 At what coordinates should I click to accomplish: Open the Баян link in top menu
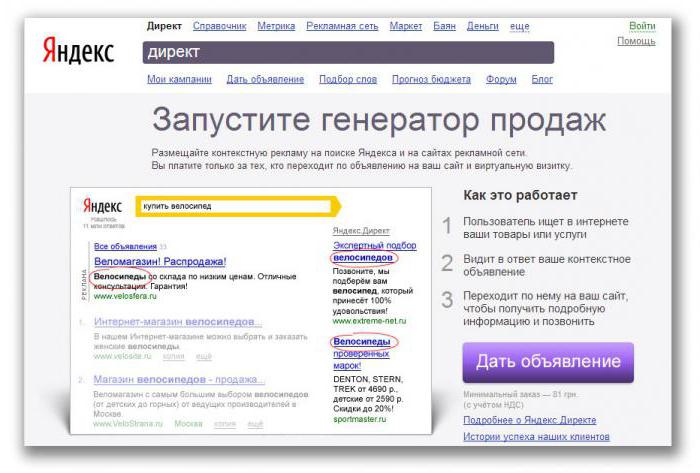tap(444, 26)
